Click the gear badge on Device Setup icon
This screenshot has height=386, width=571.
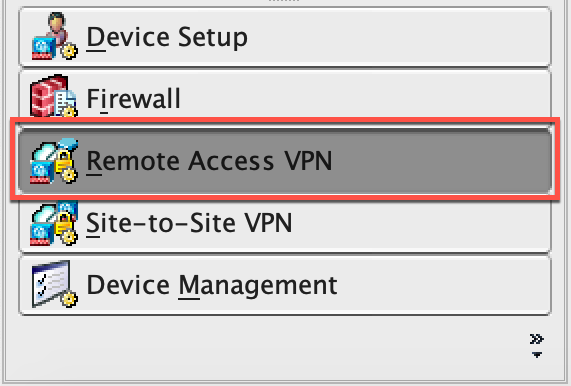pos(69,51)
